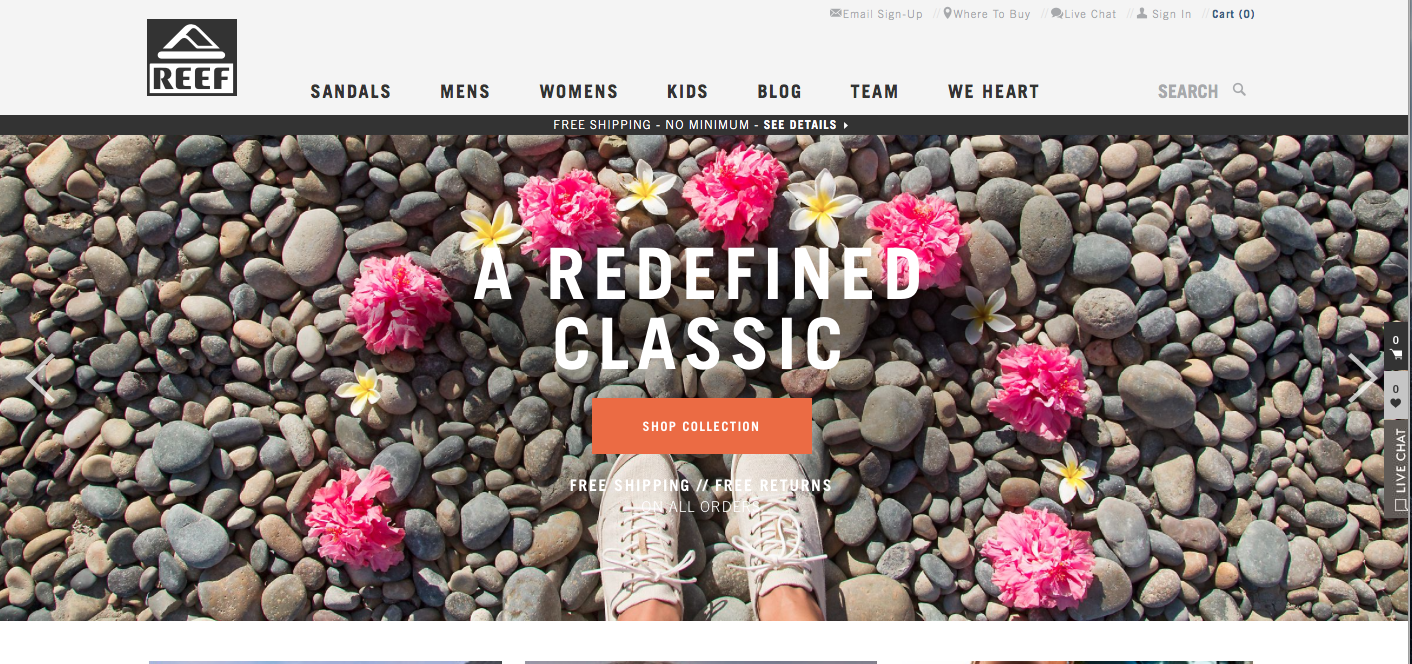Click the Reef logo
This screenshot has height=664, width=1412.
(x=192, y=57)
